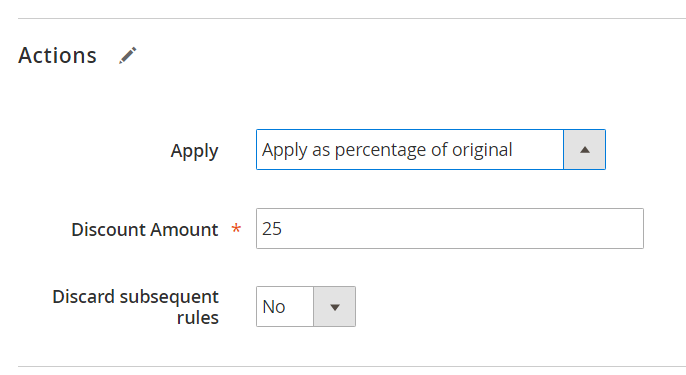
Task: Click the gray arrow box beside No
Action: click(x=334, y=306)
